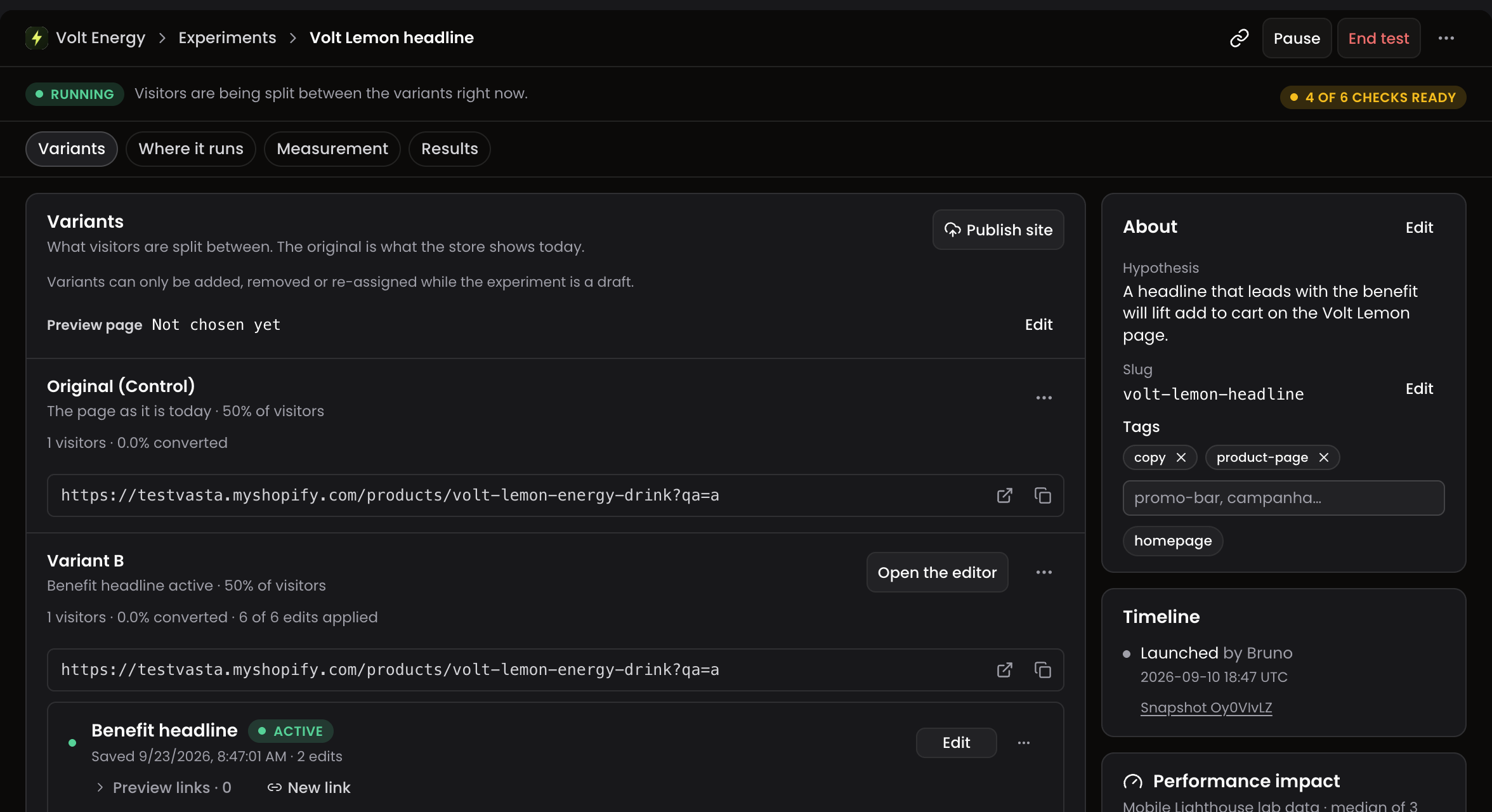Edit the Benefit headline change

957,743
